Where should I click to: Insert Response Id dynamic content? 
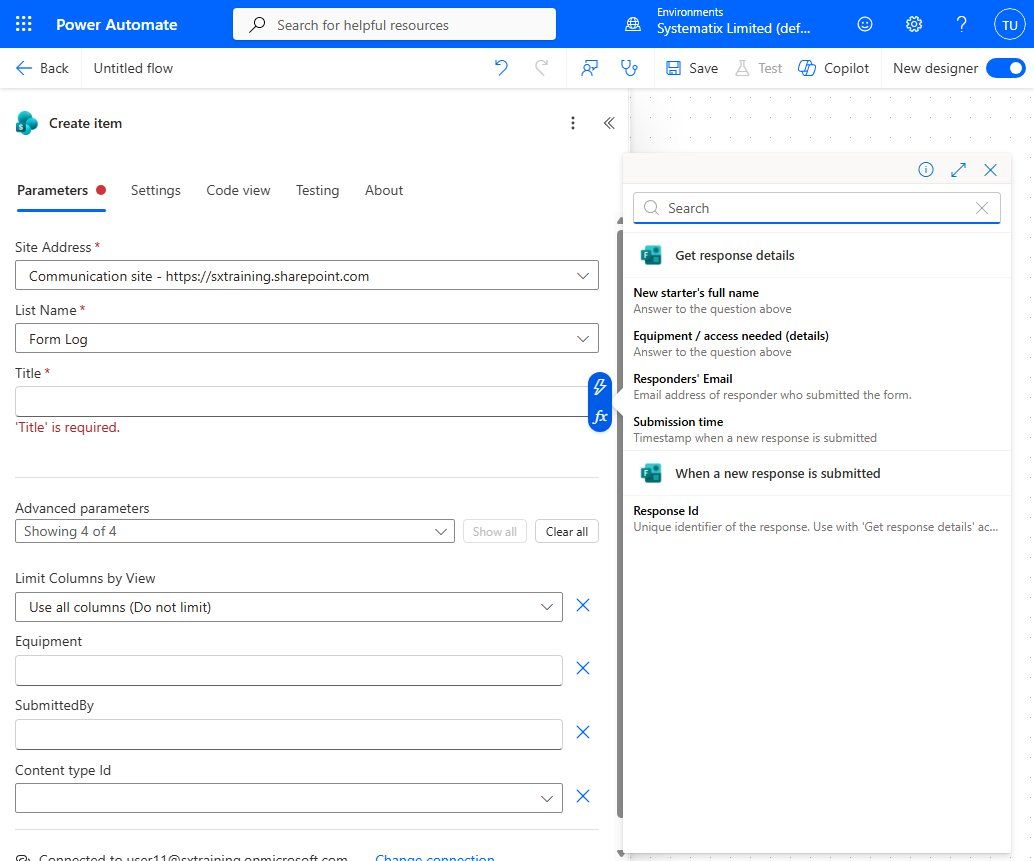coord(816,518)
